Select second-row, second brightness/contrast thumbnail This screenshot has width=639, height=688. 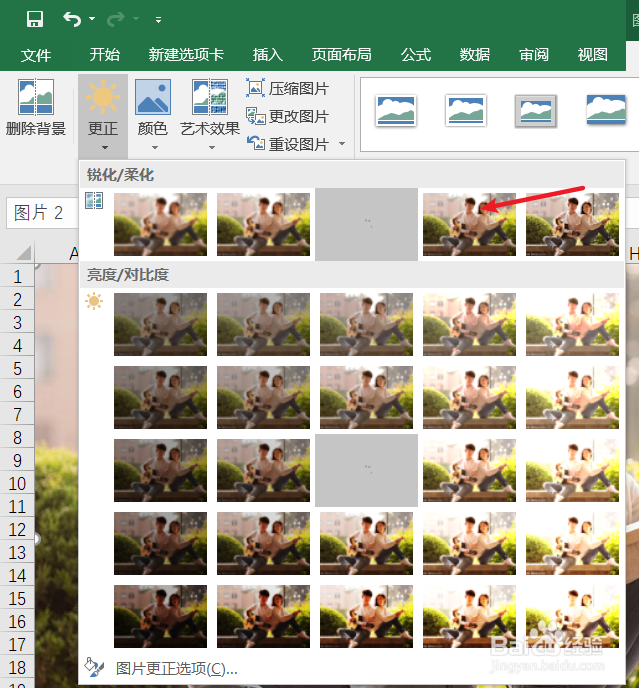coord(263,397)
